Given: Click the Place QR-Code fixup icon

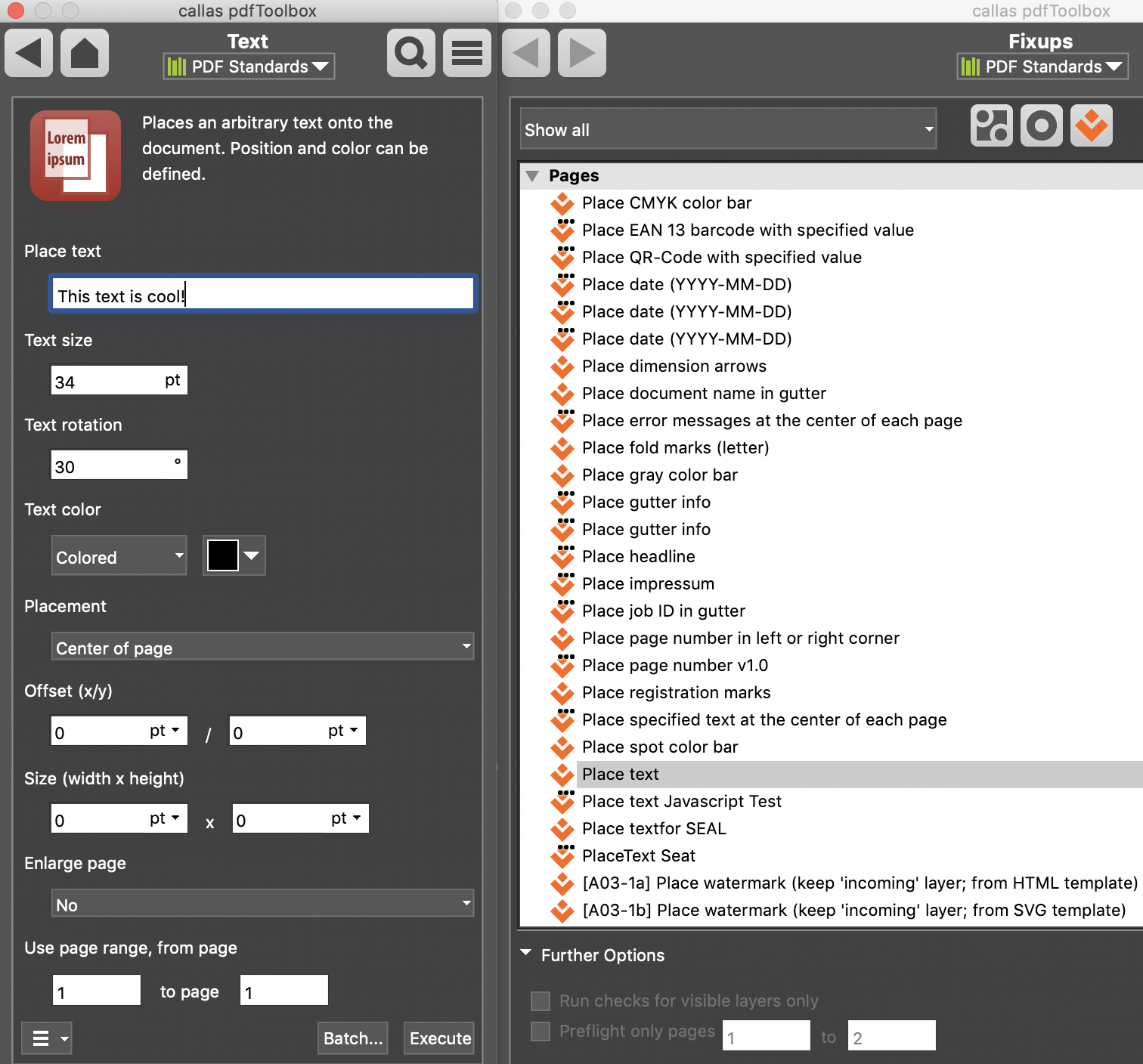Looking at the screenshot, I should (562, 258).
